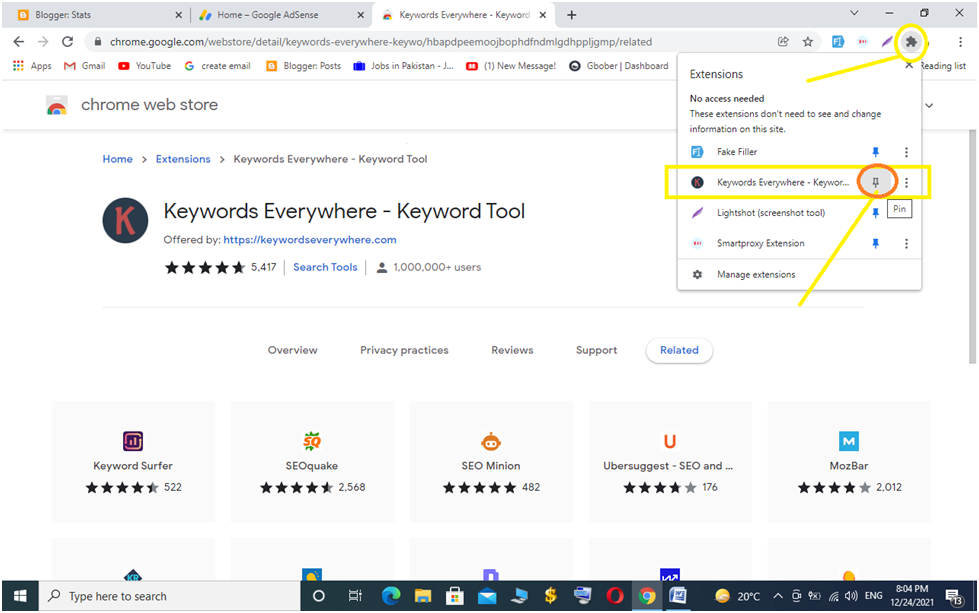Screen dimensions: 979x613
Task: Open the Gmail bookmark
Action: [84, 66]
